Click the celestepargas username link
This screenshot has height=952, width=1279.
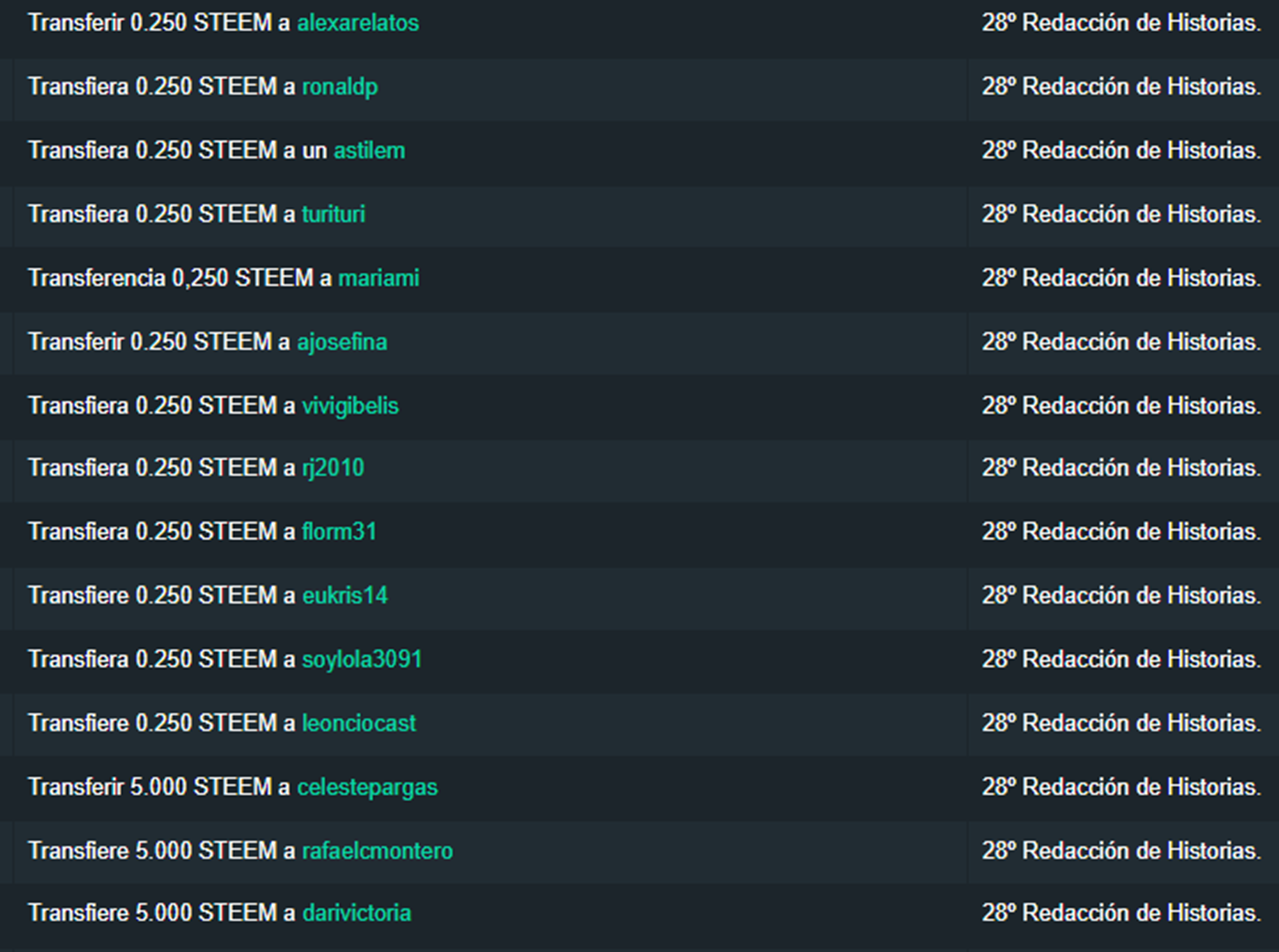[367, 788]
